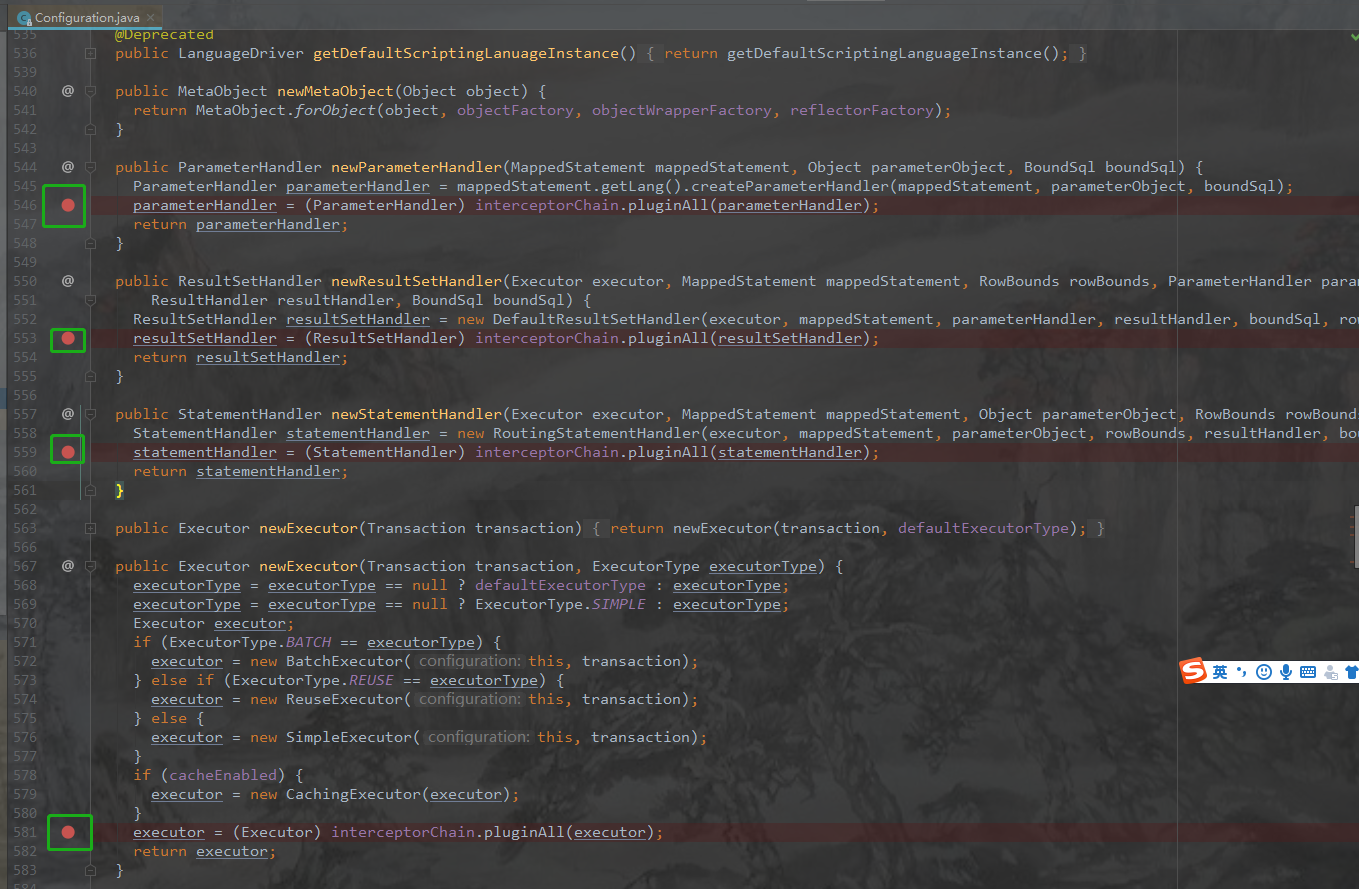Click the @ gutter icon at line 540

(68, 91)
